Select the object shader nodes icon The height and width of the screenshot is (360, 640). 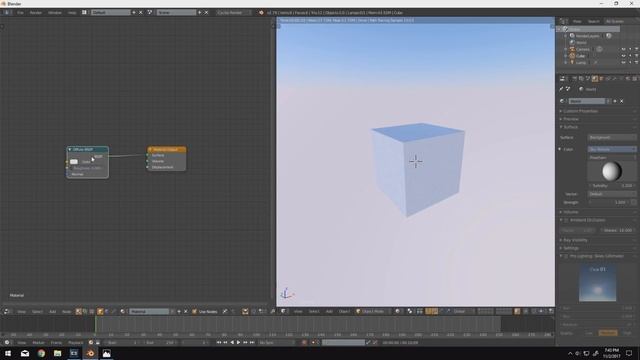(x=100, y=311)
